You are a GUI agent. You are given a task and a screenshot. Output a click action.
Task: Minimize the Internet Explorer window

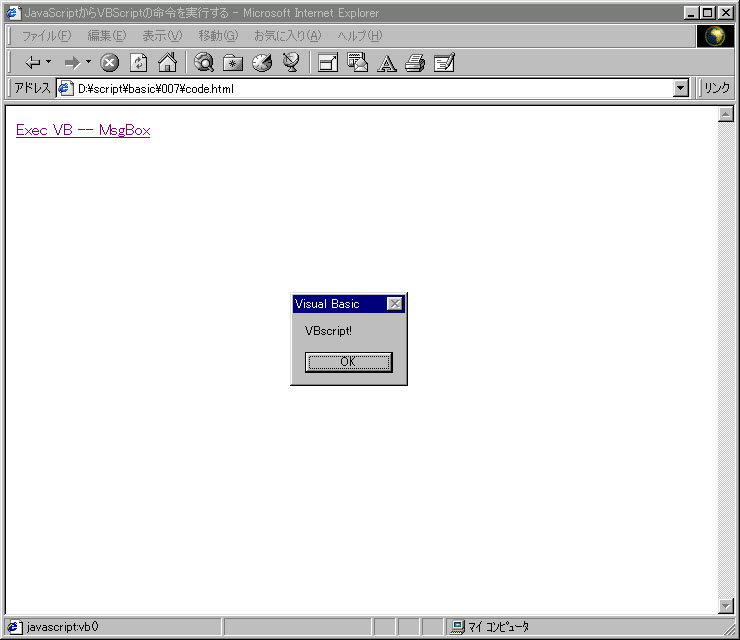pos(691,13)
